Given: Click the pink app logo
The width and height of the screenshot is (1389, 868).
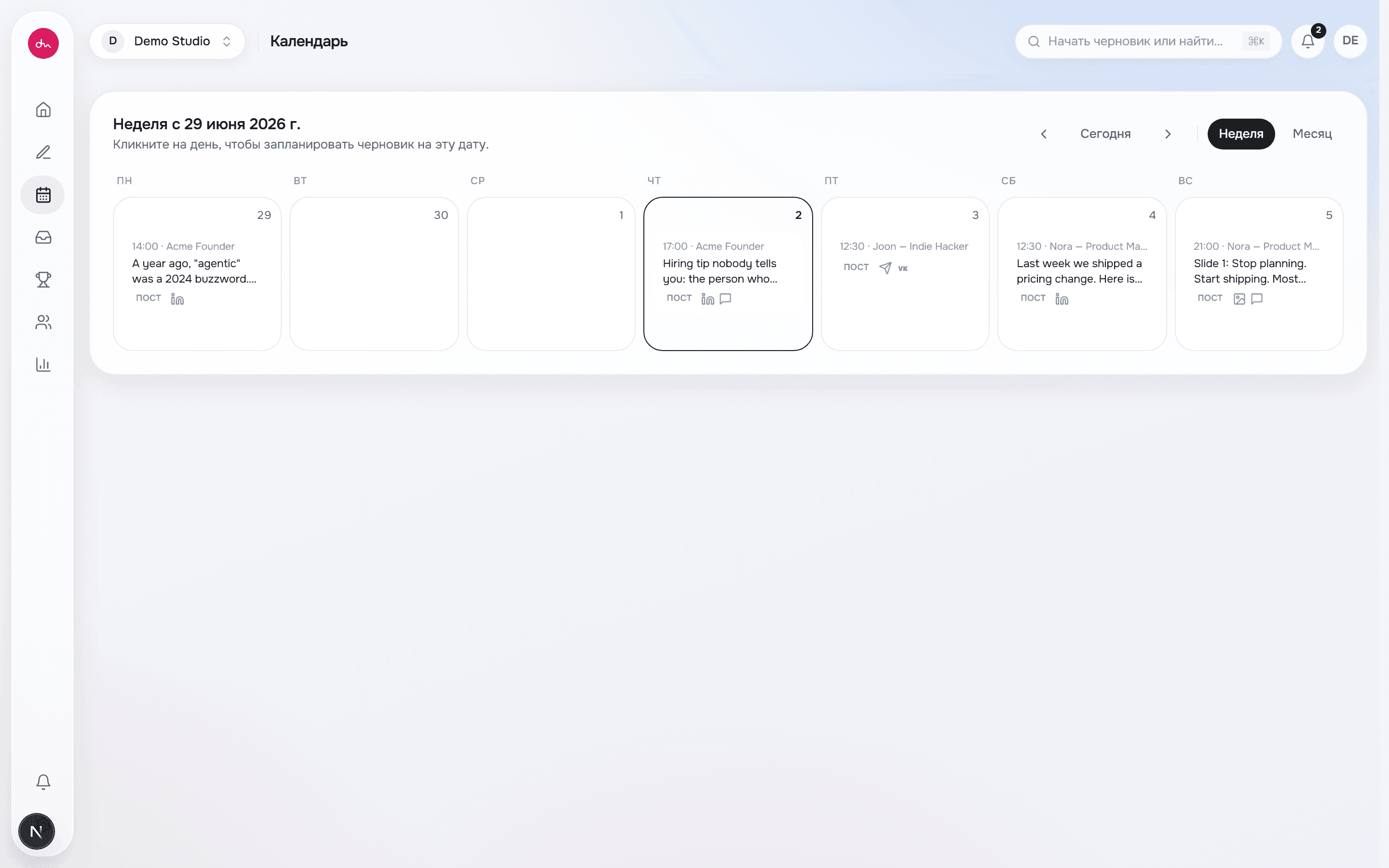Looking at the screenshot, I should click(x=43, y=43).
